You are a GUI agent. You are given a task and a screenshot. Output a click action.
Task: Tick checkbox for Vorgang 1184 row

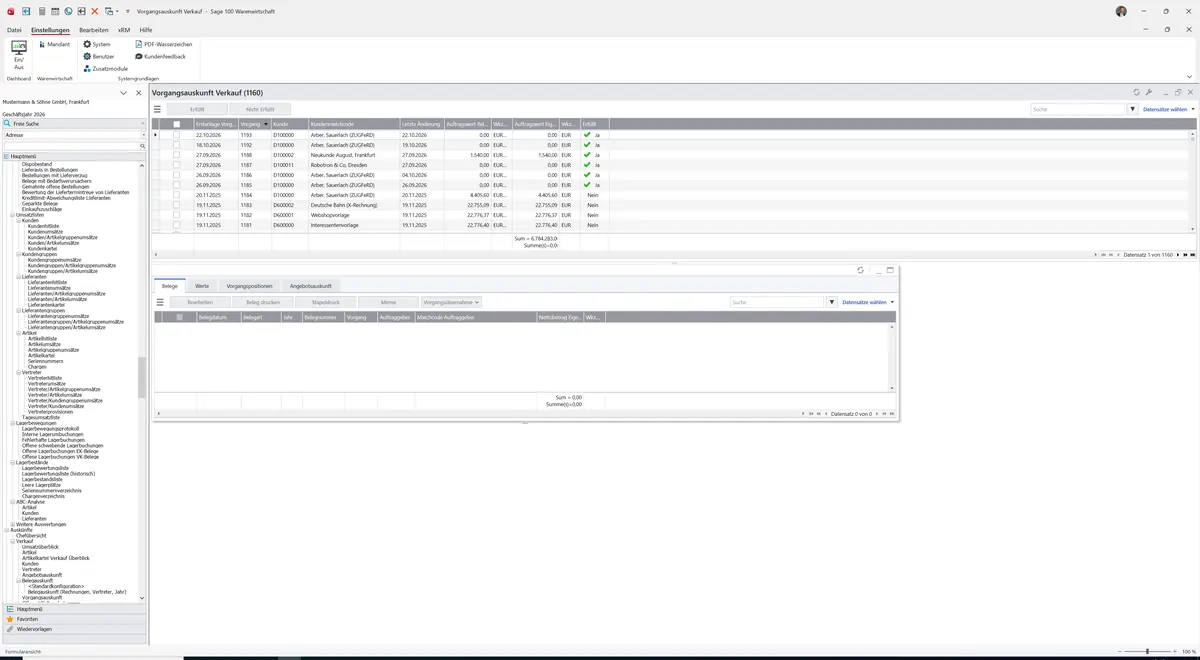pyautogui.click(x=177, y=195)
